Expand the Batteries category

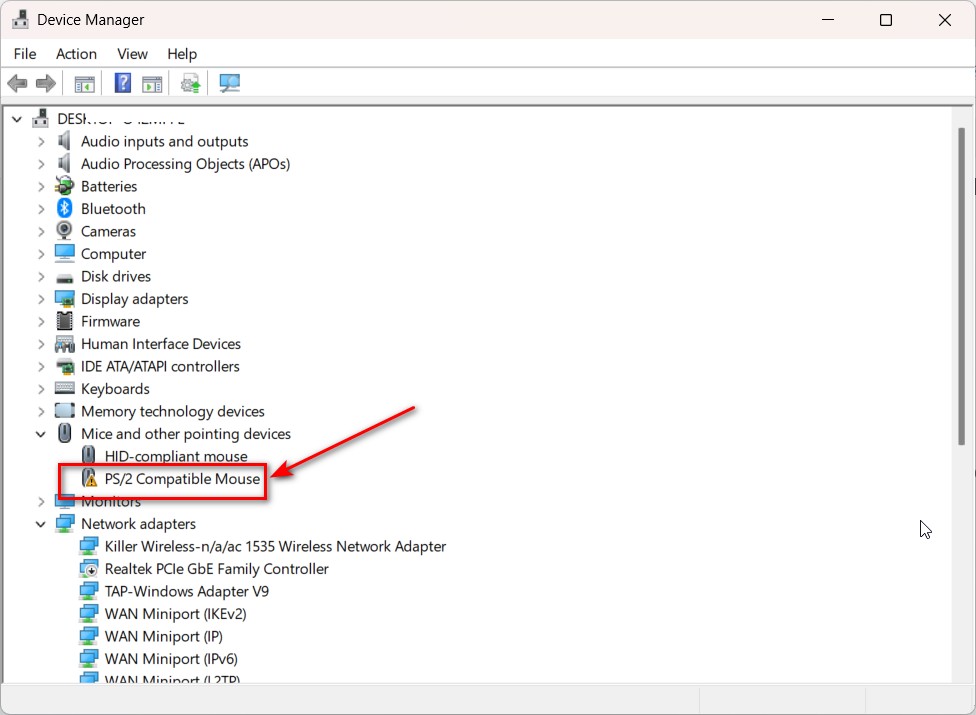point(41,186)
